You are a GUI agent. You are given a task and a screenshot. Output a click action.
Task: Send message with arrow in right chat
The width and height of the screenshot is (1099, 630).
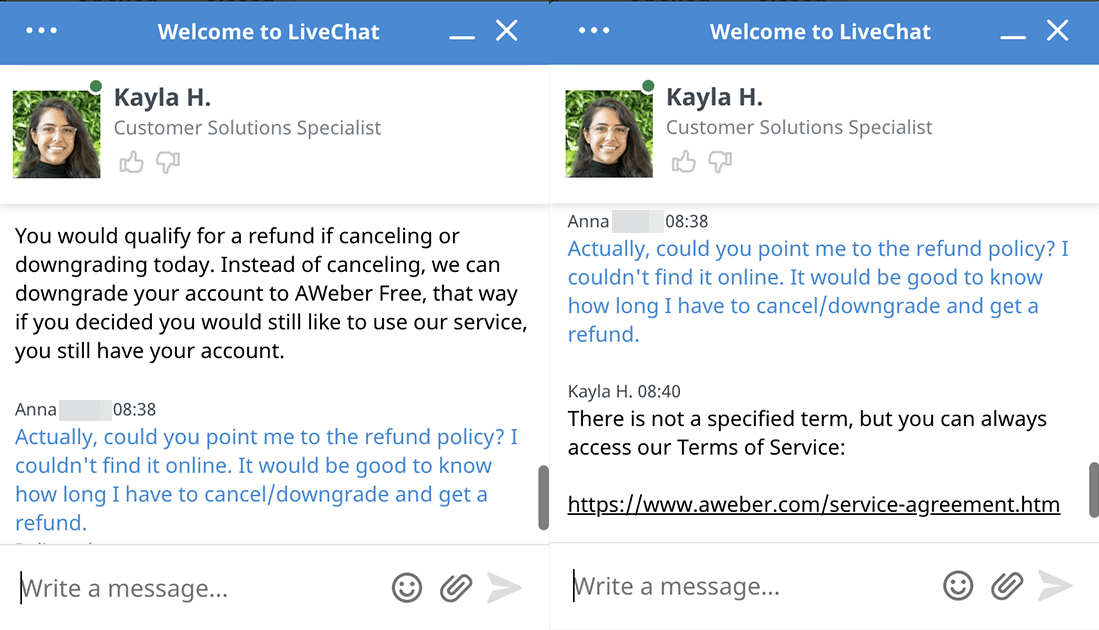1056,585
